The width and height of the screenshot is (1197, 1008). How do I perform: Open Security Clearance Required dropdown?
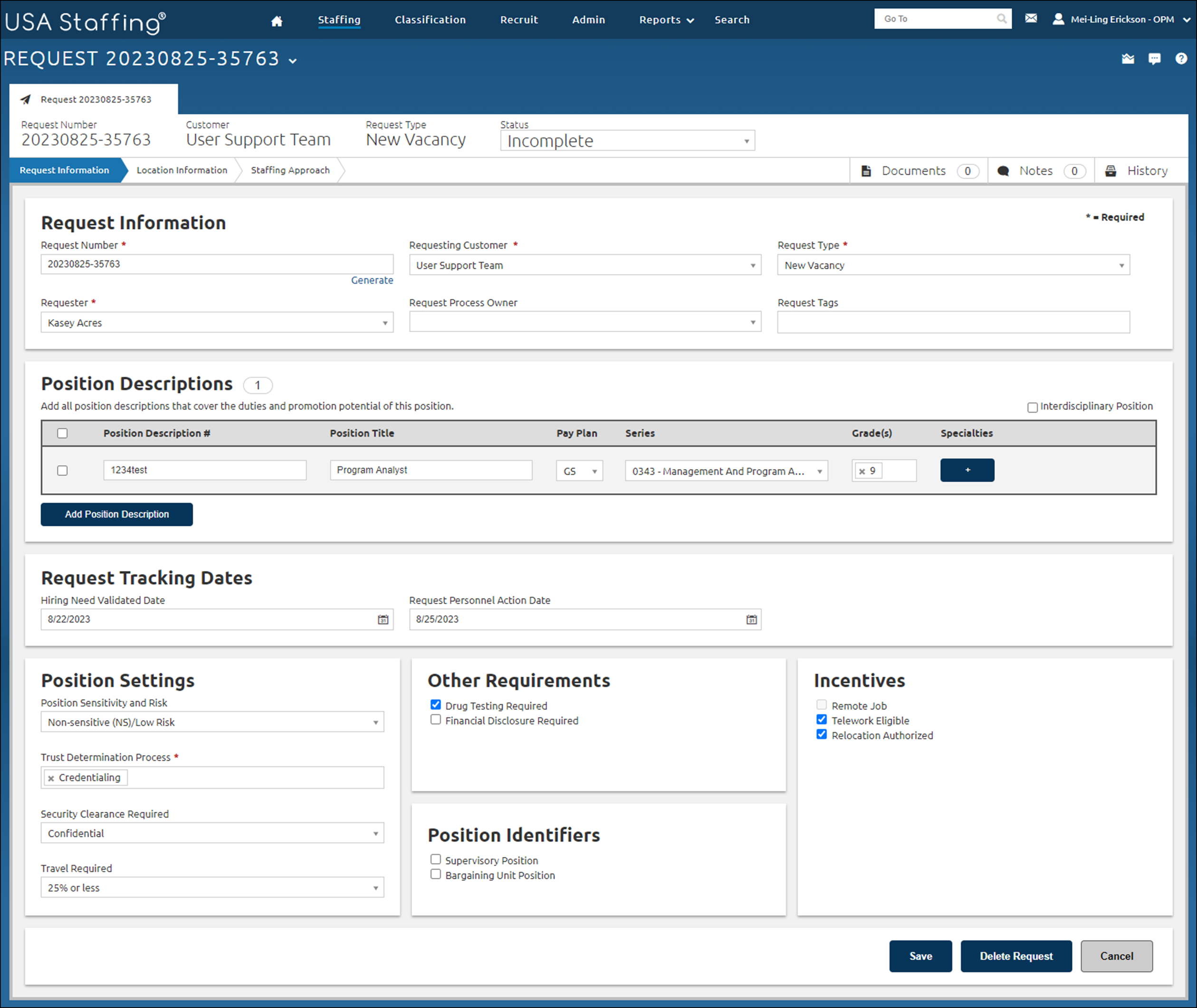coord(212,833)
